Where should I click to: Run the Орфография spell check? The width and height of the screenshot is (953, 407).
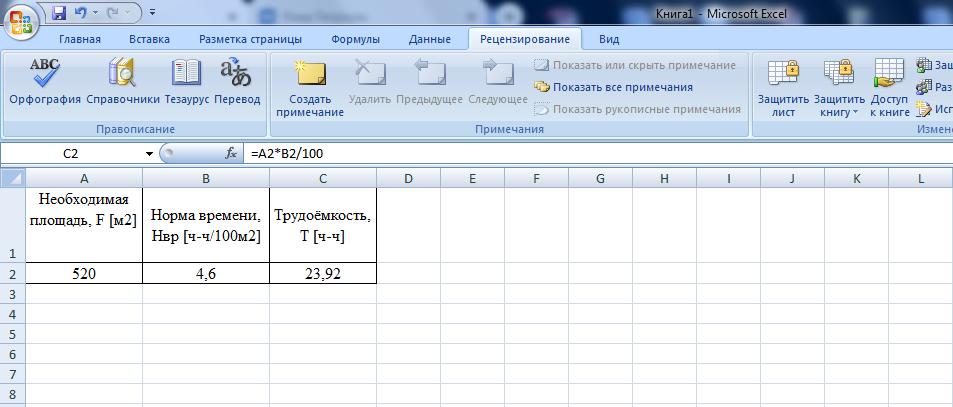pos(45,82)
